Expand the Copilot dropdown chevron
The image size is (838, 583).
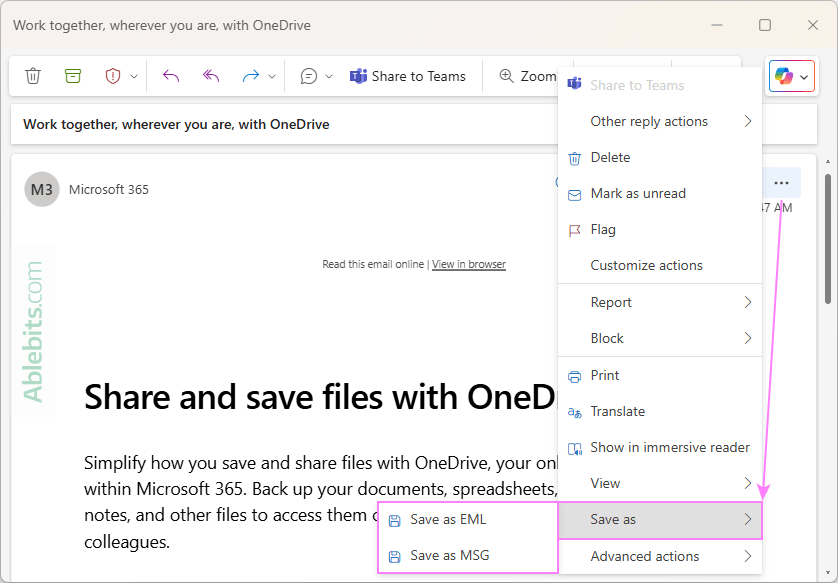(x=803, y=76)
